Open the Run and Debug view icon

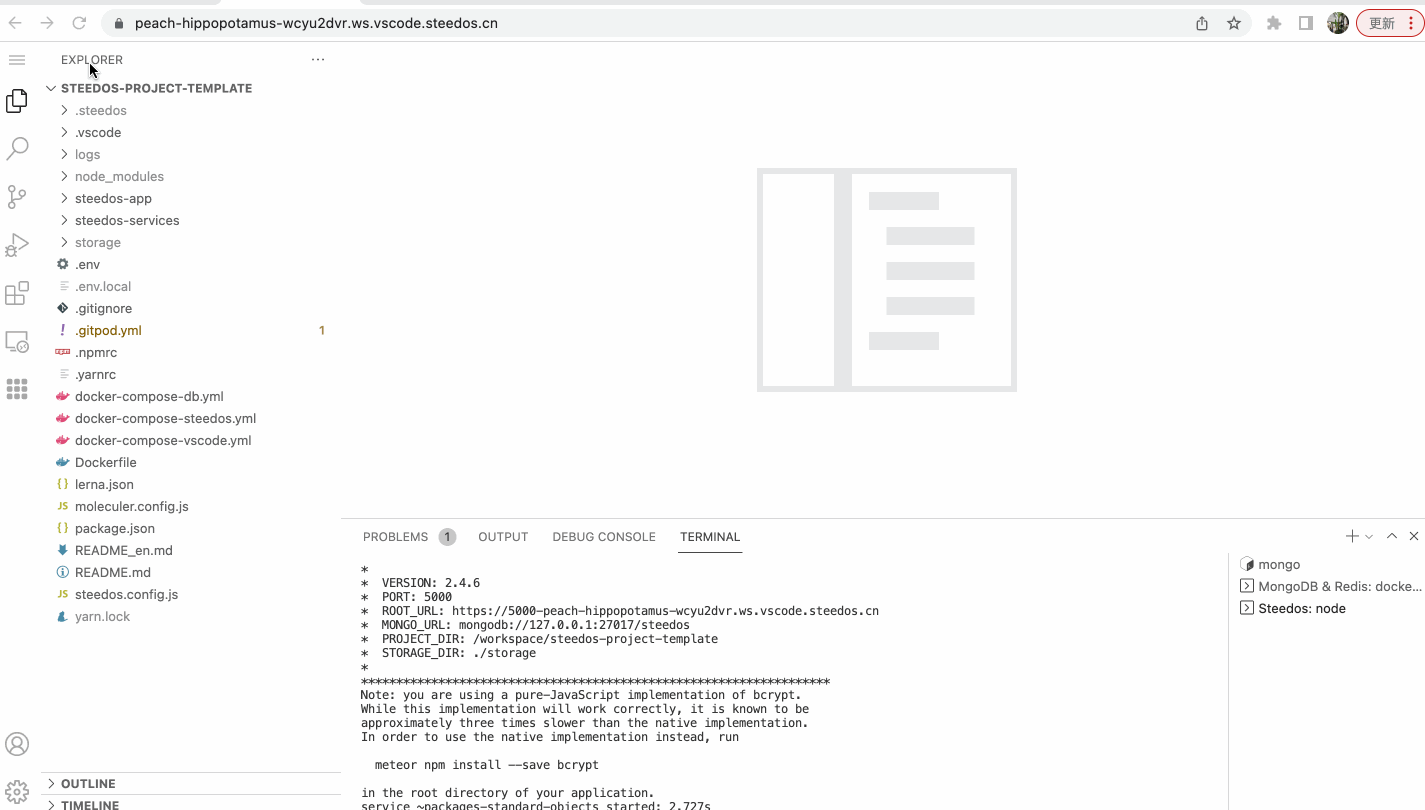point(17,245)
